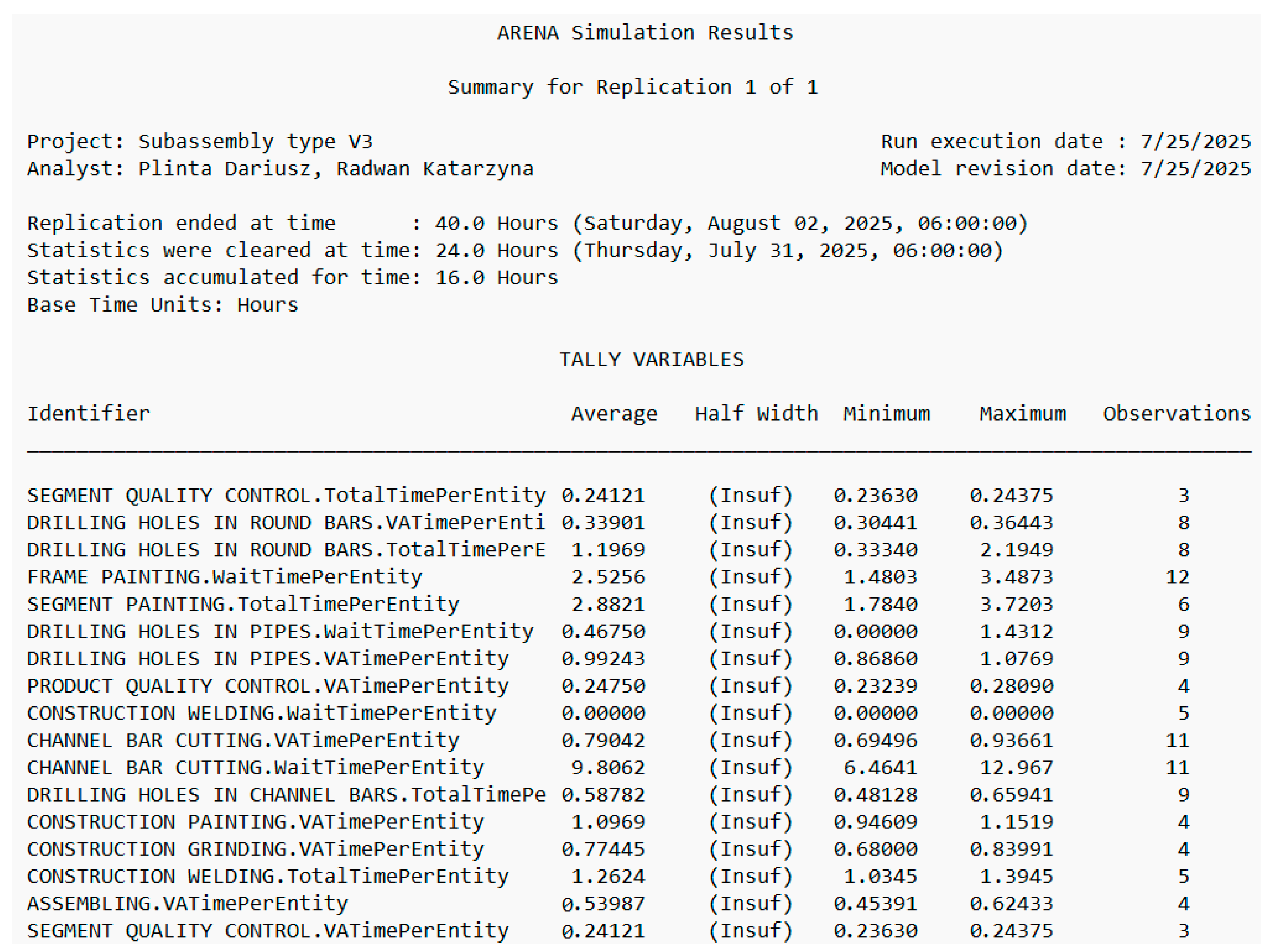Click the Maximum column header

tap(1022, 413)
